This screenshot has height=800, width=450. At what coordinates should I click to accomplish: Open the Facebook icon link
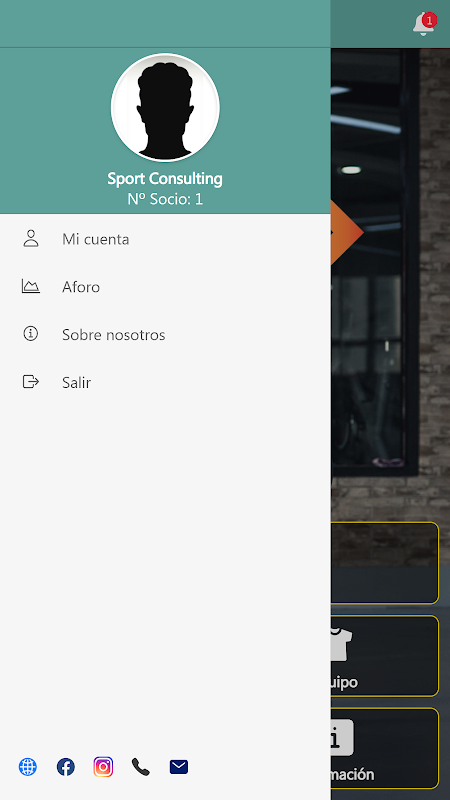point(66,767)
